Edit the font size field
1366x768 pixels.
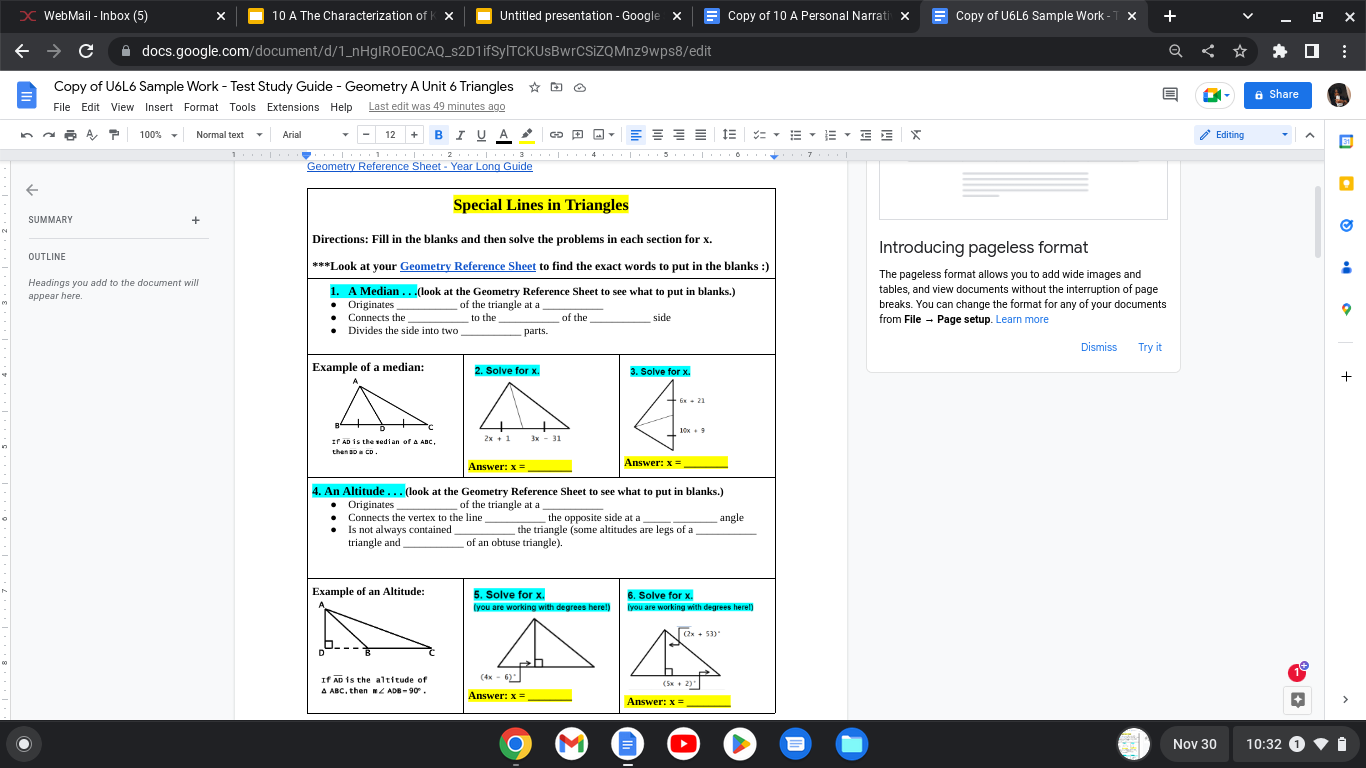point(390,135)
